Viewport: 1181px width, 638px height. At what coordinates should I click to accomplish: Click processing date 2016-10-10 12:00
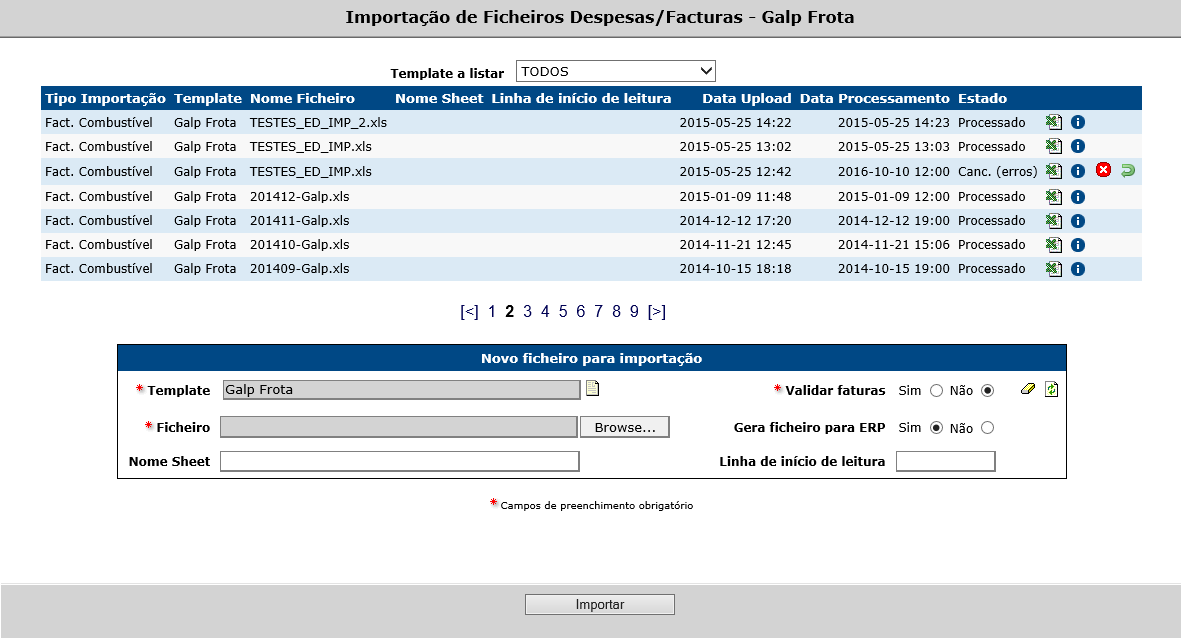[x=893, y=172]
